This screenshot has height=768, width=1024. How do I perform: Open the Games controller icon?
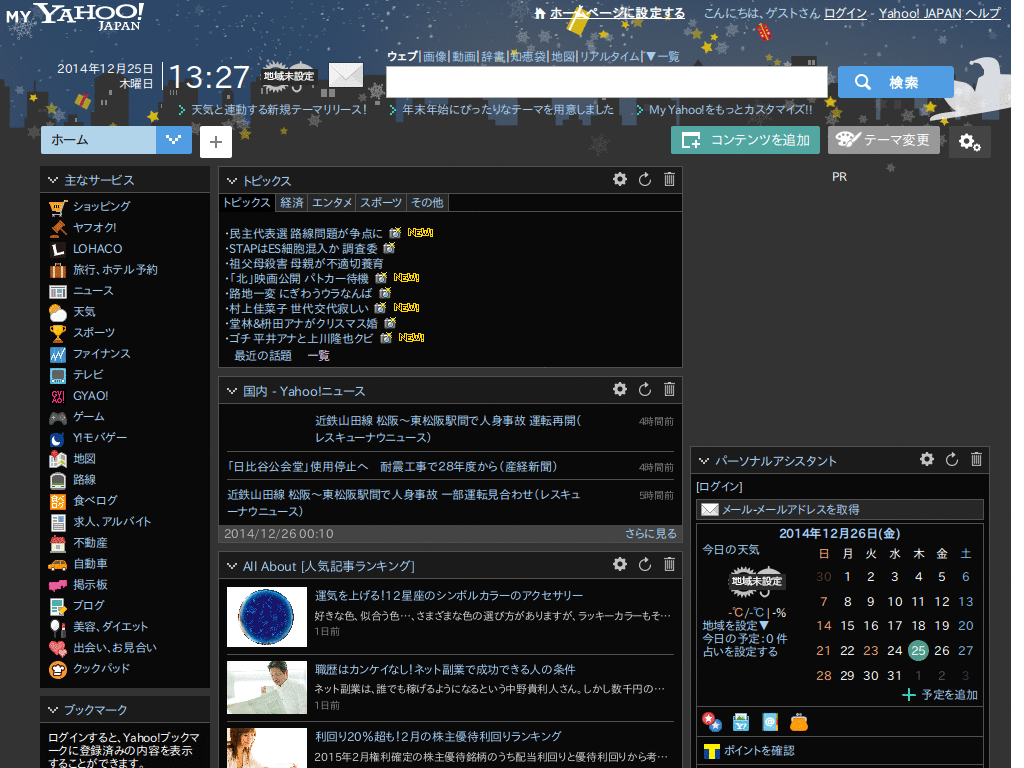tap(58, 417)
